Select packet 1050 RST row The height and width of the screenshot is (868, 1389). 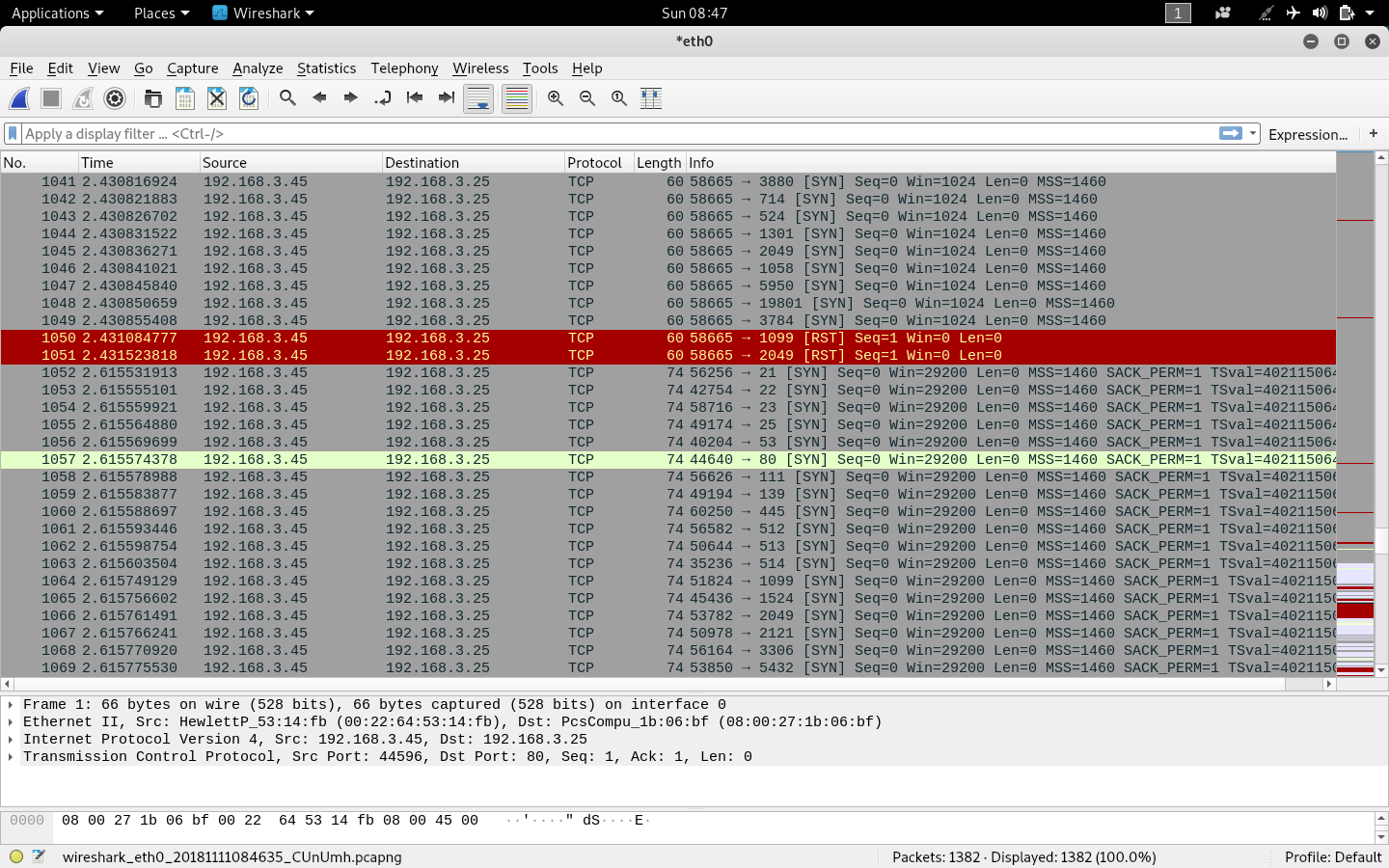tap(667, 339)
